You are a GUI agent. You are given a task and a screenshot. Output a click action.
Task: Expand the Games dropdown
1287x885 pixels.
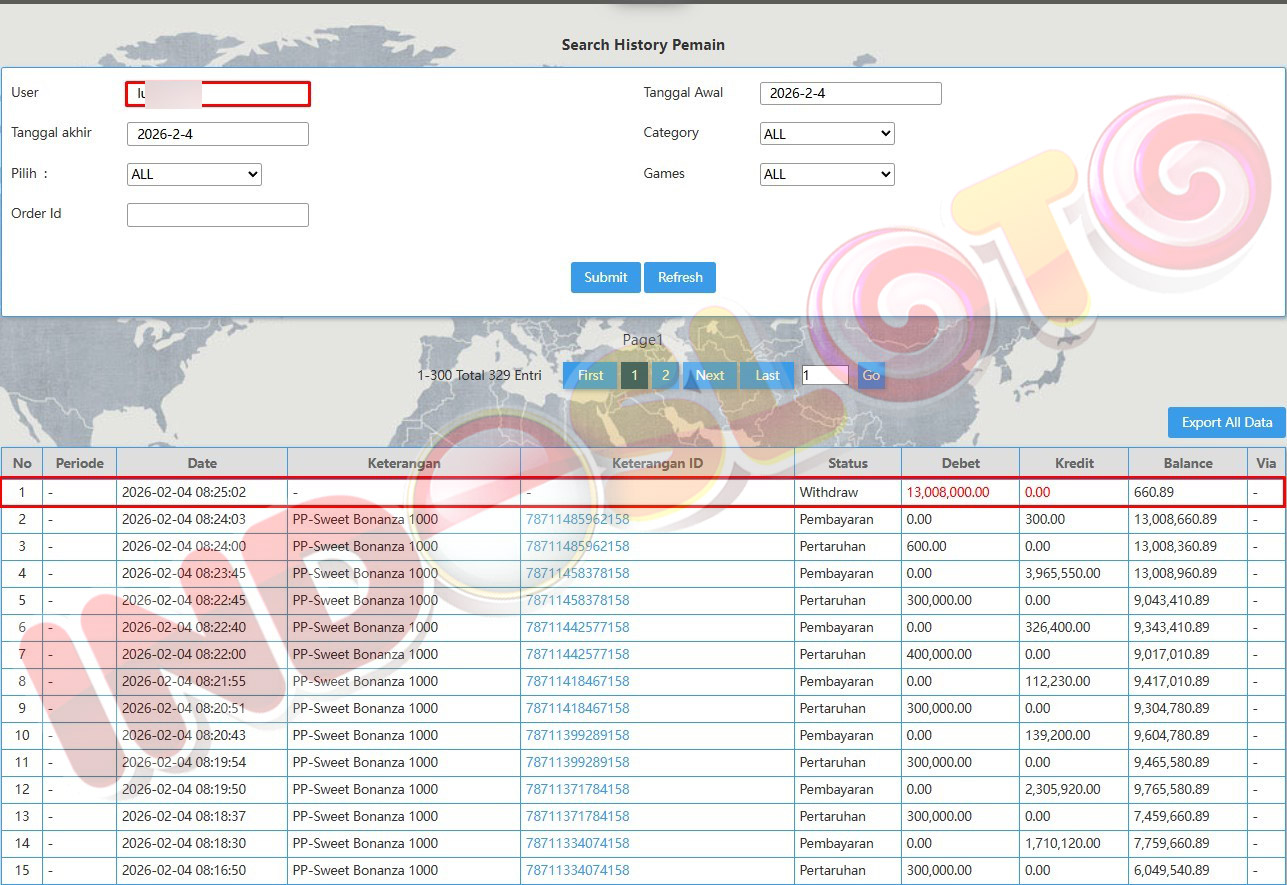click(827, 174)
